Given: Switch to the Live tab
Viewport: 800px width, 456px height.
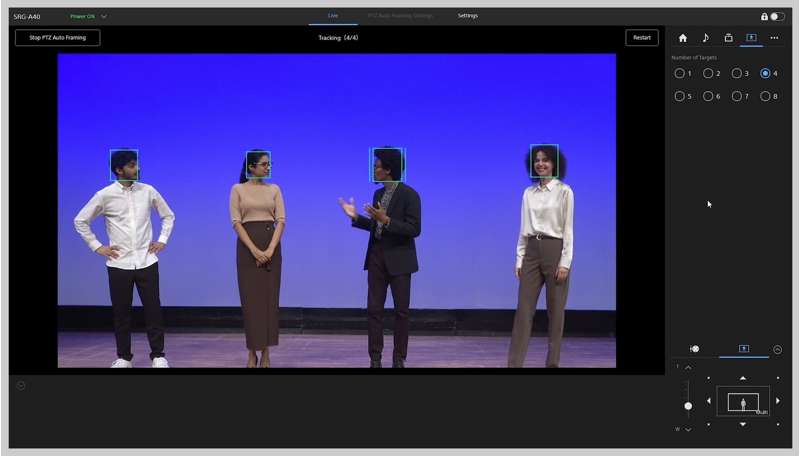Looking at the screenshot, I should pyautogui.click(x=333, y=16).
